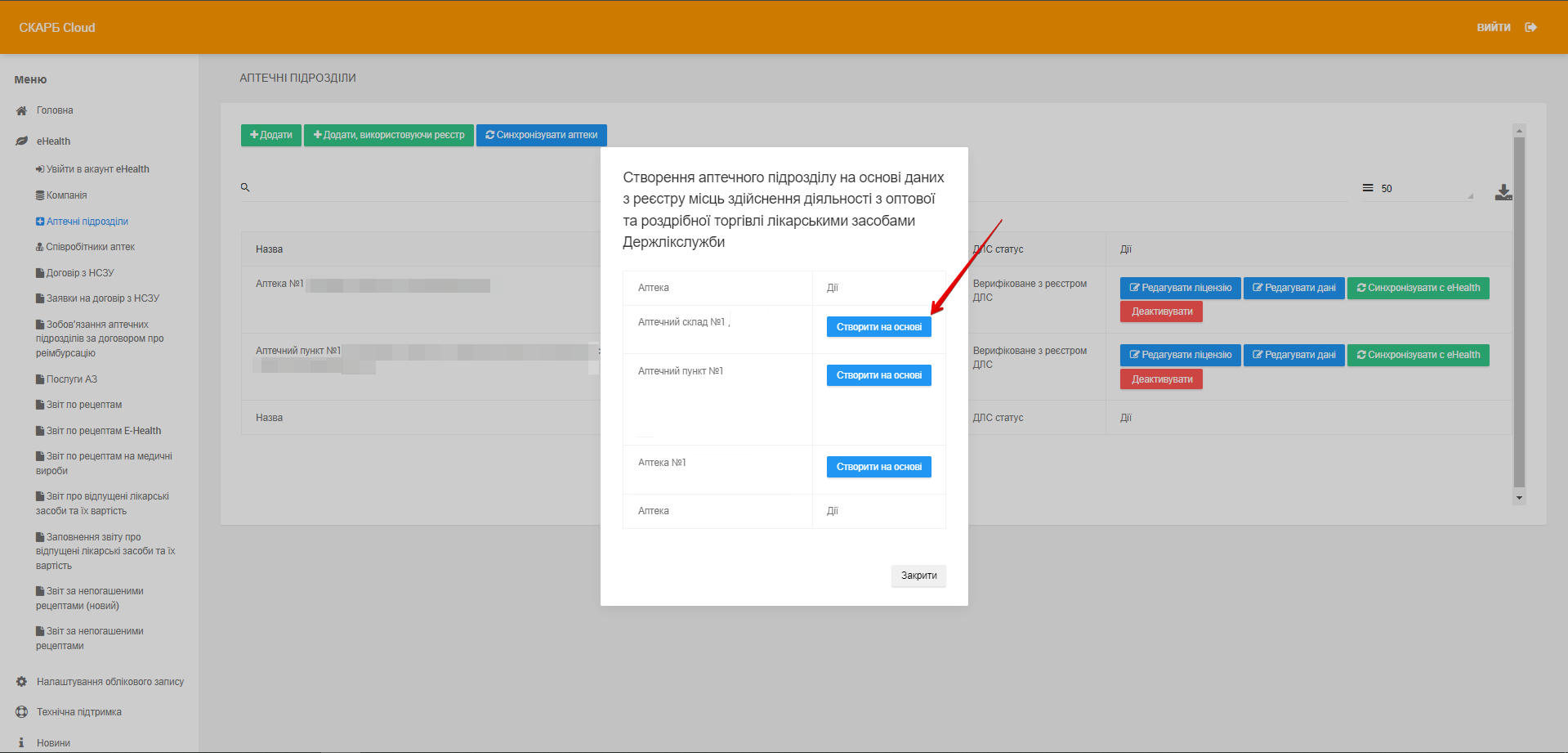
Task: Open Аптечні підрозділи in the sidebar
Action: (87, 222)
